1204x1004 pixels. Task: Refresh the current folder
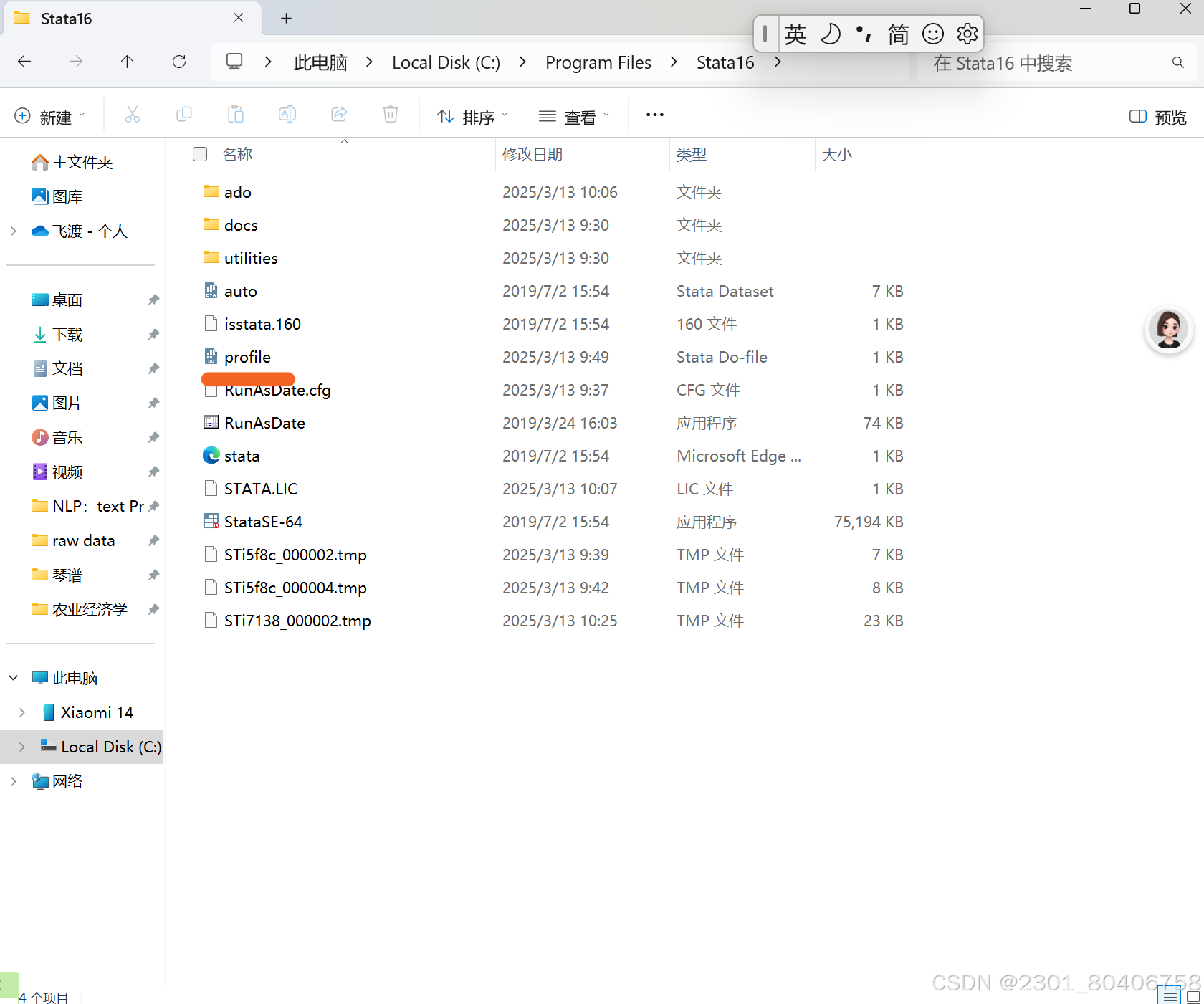click(179, 62)
